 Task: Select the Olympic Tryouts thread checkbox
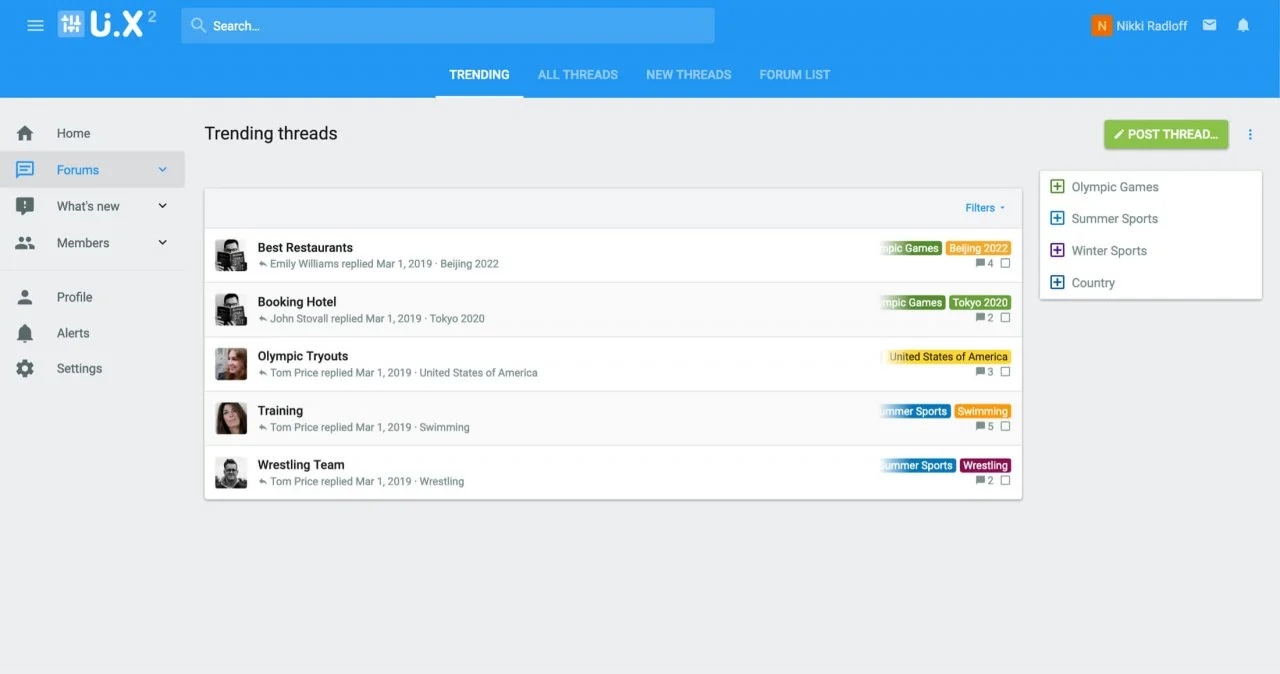tap(1005, 372)
